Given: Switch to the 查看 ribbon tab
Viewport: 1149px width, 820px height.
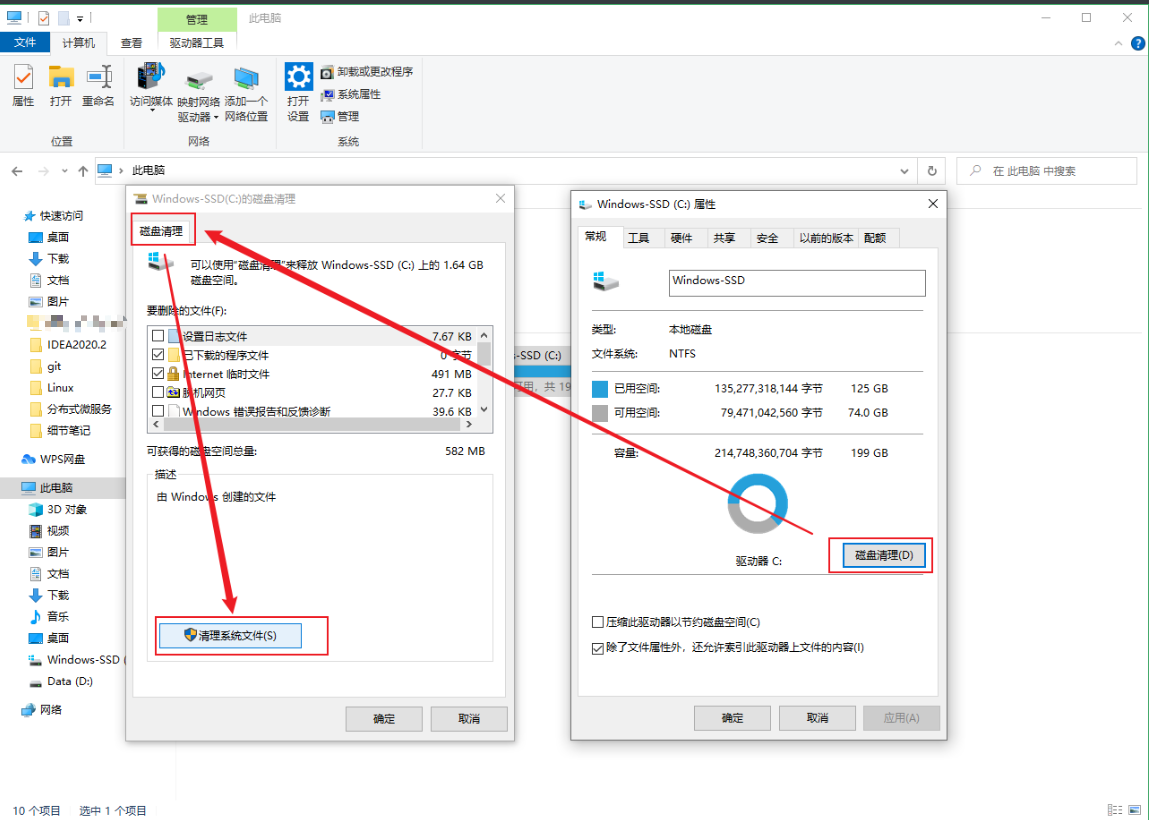Looking at the screenshot, I should click(x=131, y=43).
